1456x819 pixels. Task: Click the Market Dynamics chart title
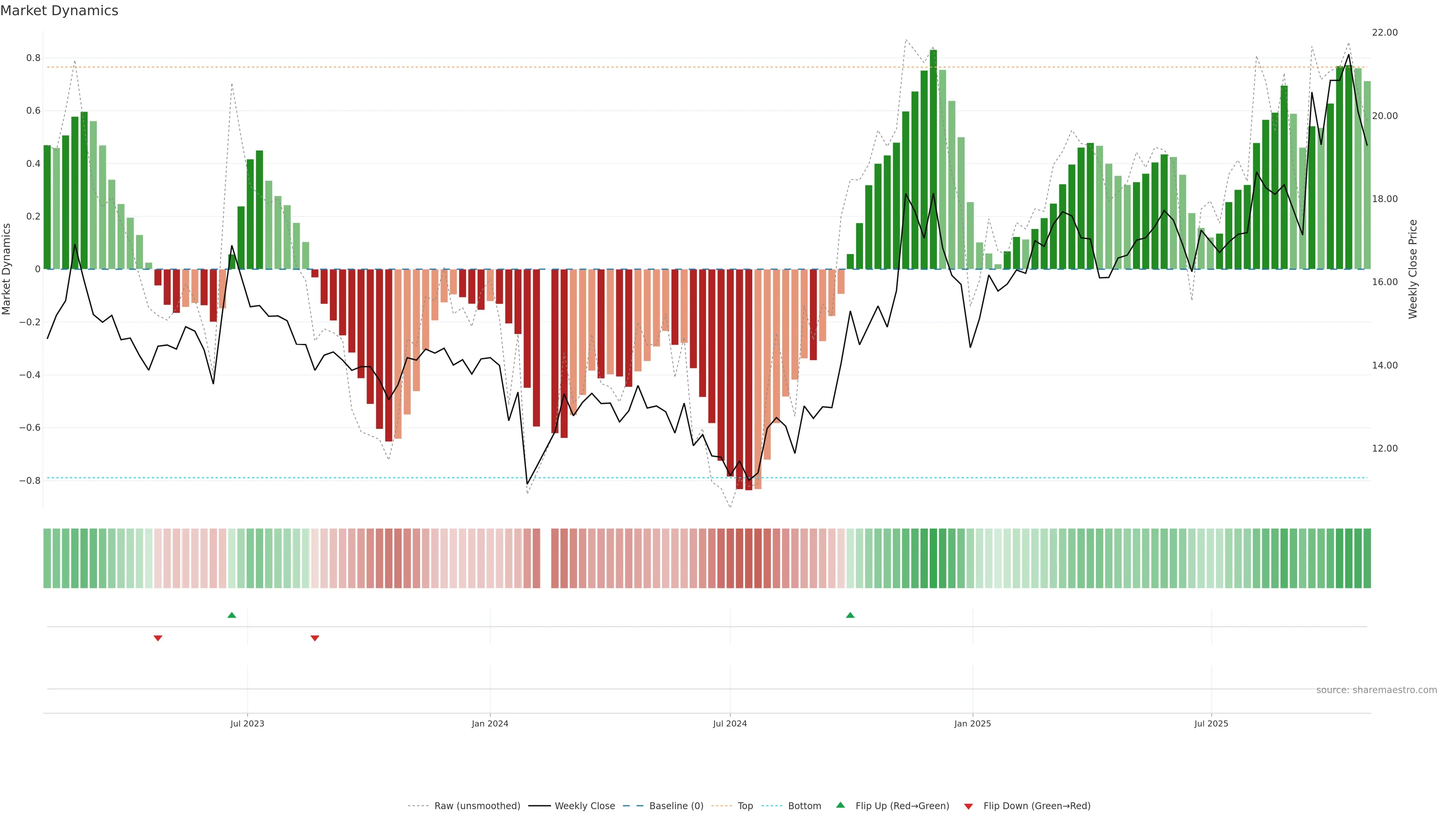pyautogui.click(x=60, y=11)
